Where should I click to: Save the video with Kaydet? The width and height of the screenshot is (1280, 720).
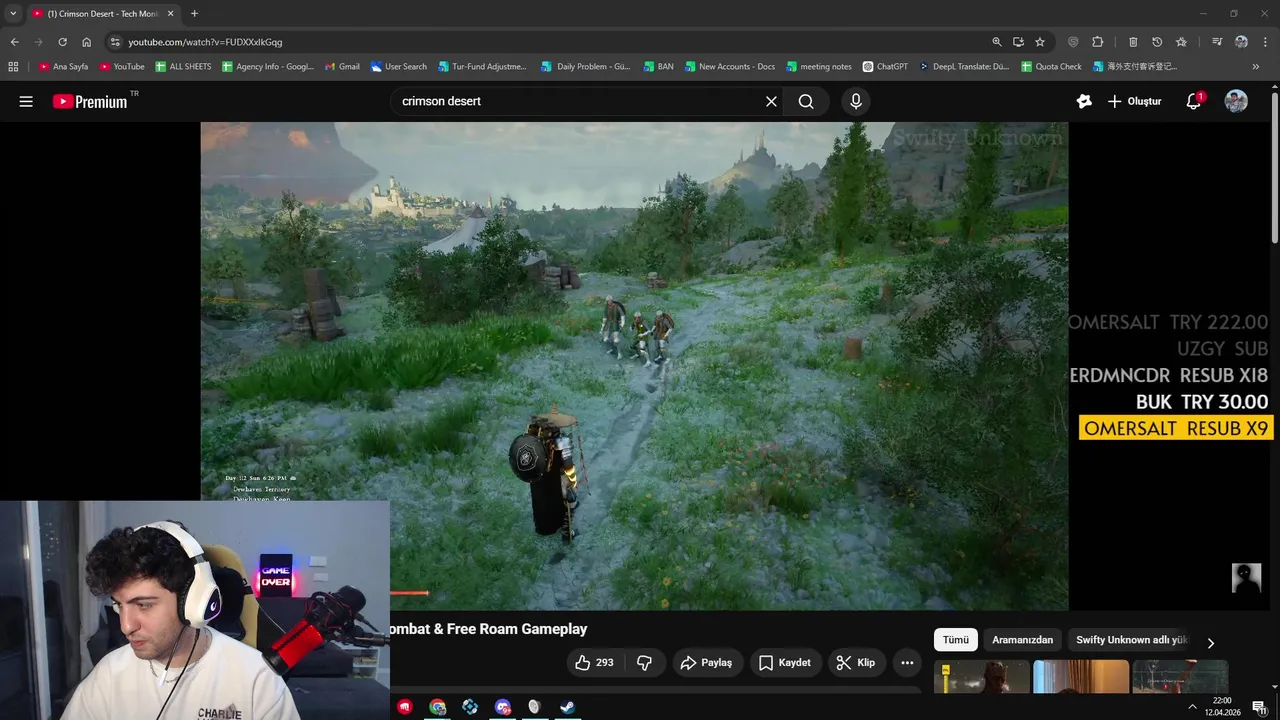coord(785,662)
